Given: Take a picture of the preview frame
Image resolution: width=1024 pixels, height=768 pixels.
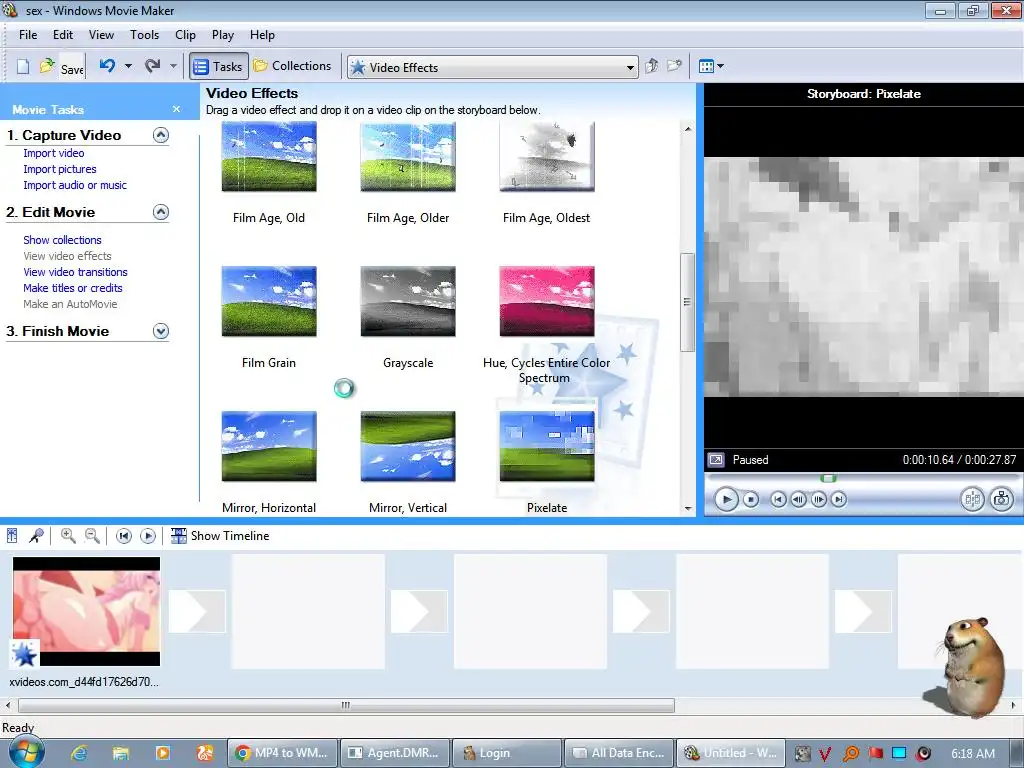Looking at the screenshot, I should [1001, 500].
